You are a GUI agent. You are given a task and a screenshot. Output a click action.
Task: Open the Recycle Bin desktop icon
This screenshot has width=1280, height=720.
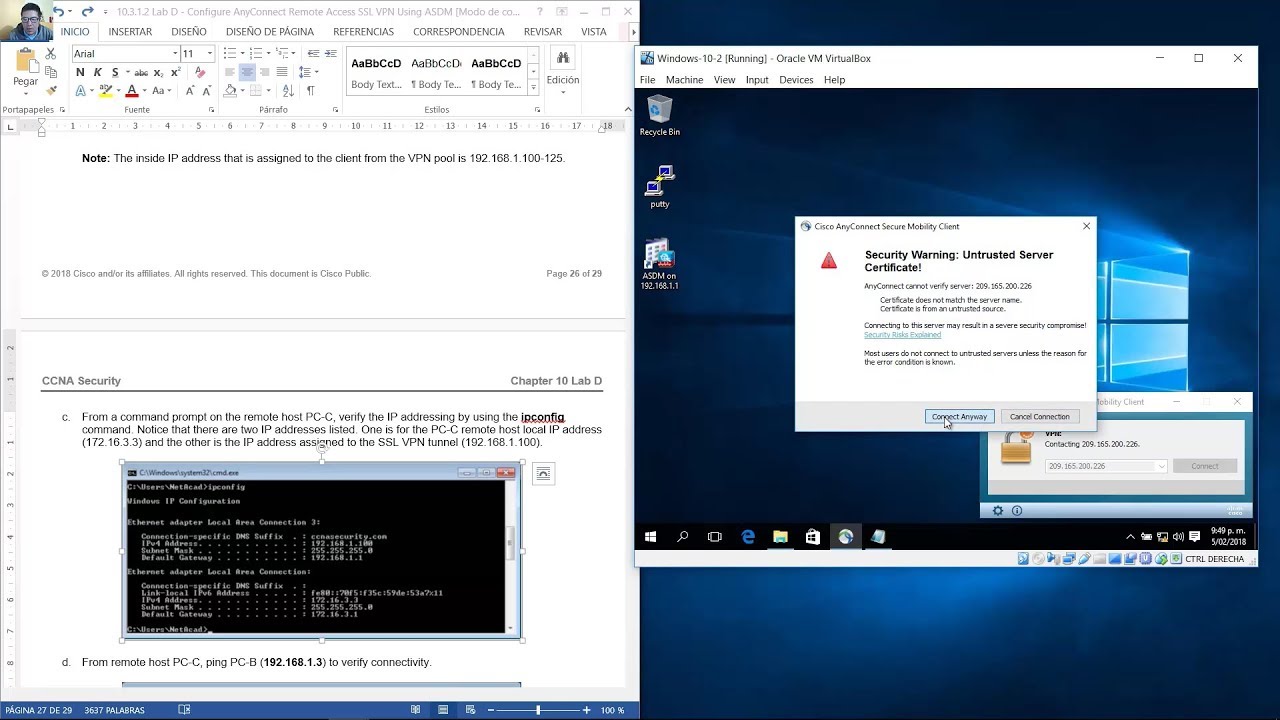coord(659,116)
